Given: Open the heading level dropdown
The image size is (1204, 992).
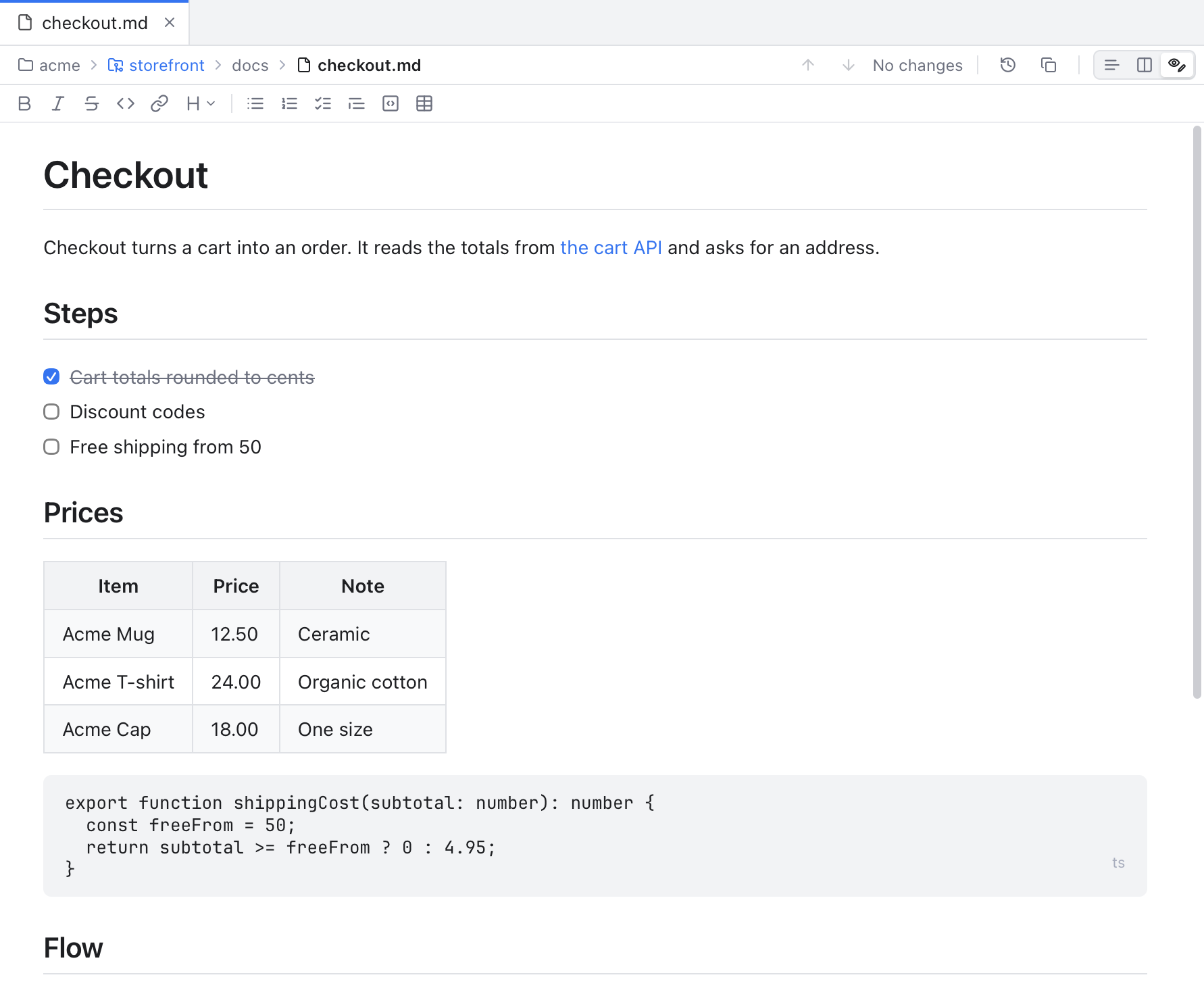Looking at the screenshot, I should [x=201, y=103].
